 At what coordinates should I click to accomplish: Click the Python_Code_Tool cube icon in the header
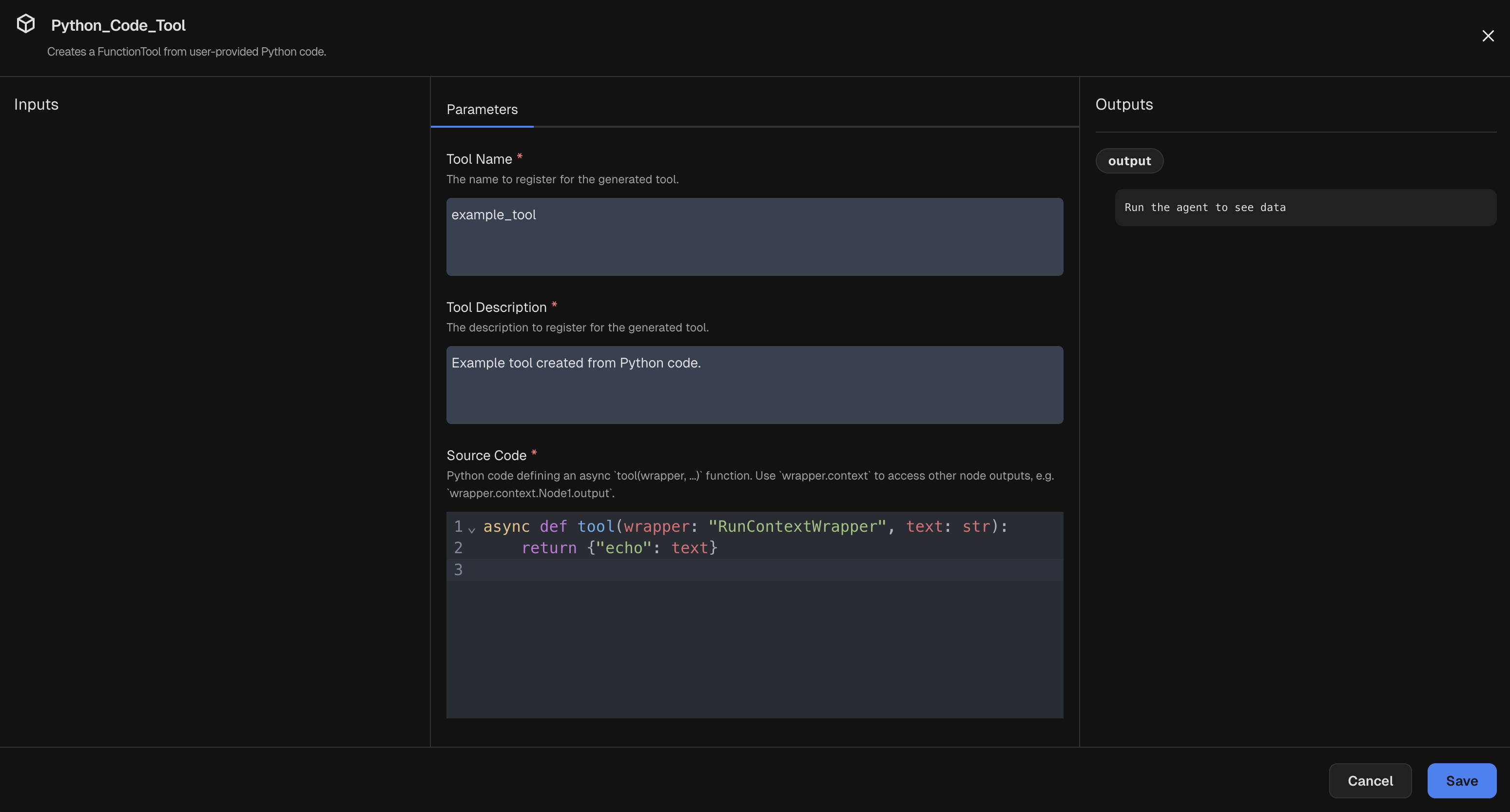(x=26, y=23)
